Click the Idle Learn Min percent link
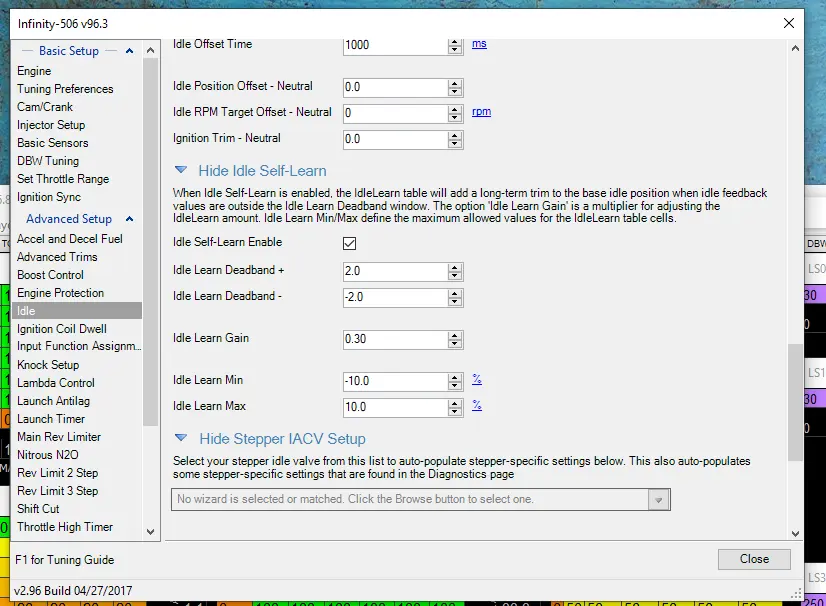This screenshot has width=826, height=606. click(x=477, y=379)
